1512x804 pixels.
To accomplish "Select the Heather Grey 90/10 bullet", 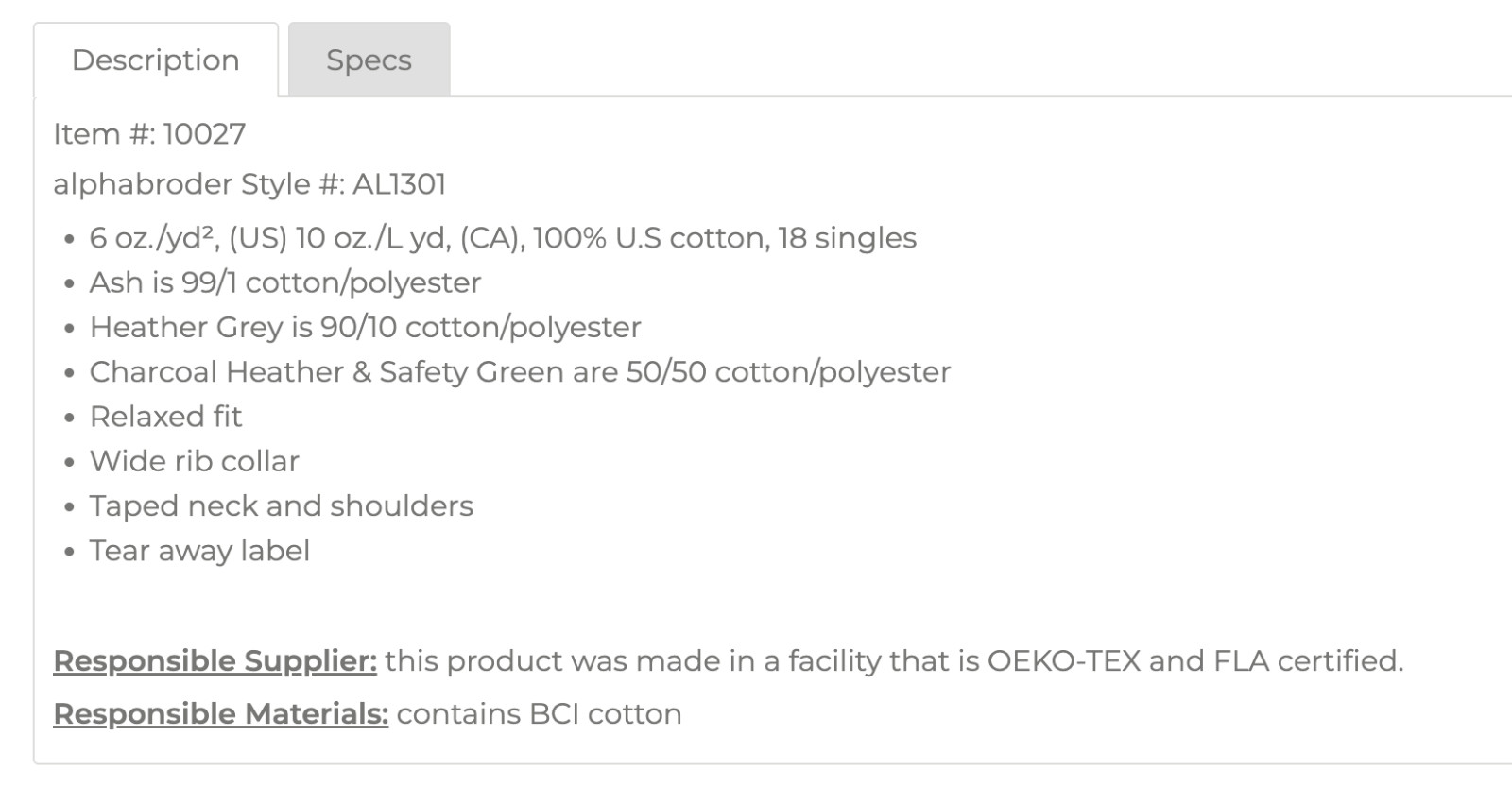I will [365, 327].
